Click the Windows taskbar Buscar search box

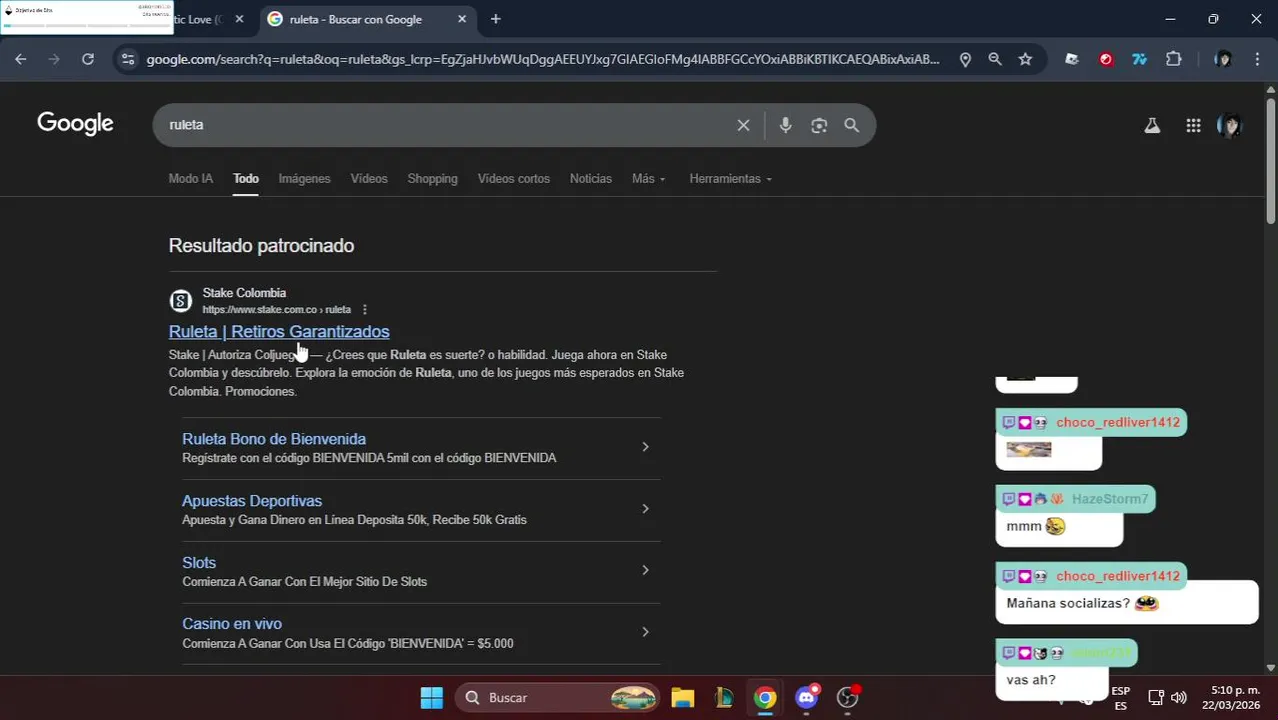point(557,697)
